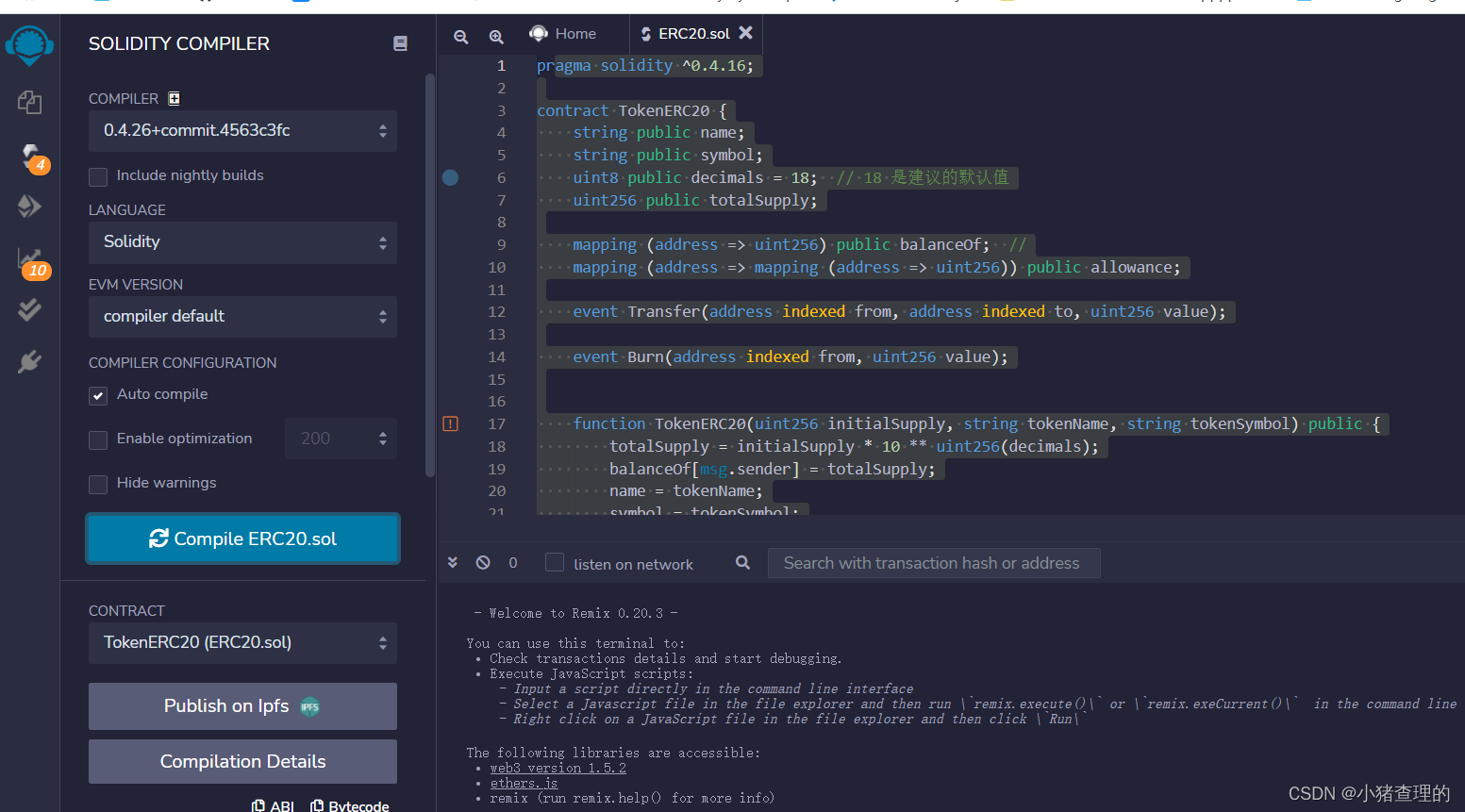
Task: Copy the ABI to clipboard
Action: tap(273, 806)
